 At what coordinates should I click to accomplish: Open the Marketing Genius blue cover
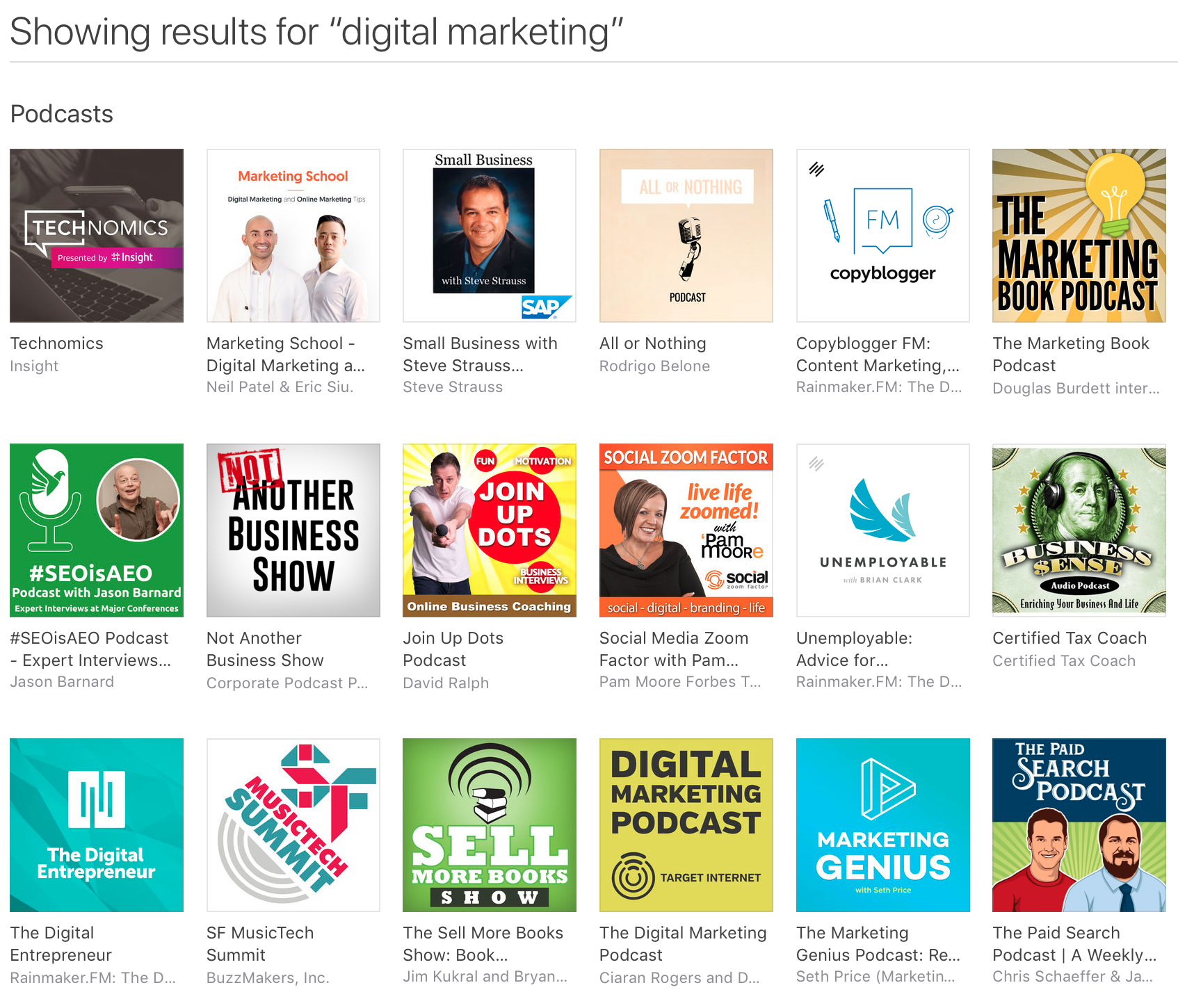[883, 825]
